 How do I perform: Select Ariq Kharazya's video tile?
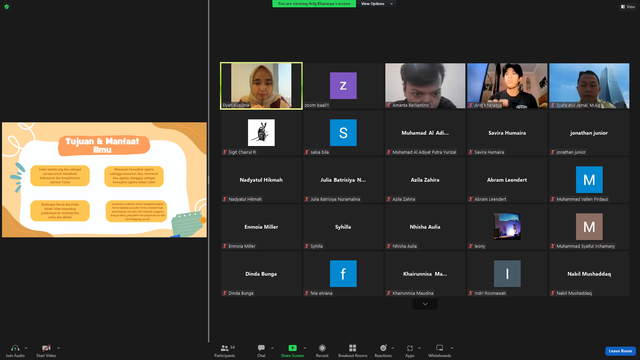click(507, 86)
